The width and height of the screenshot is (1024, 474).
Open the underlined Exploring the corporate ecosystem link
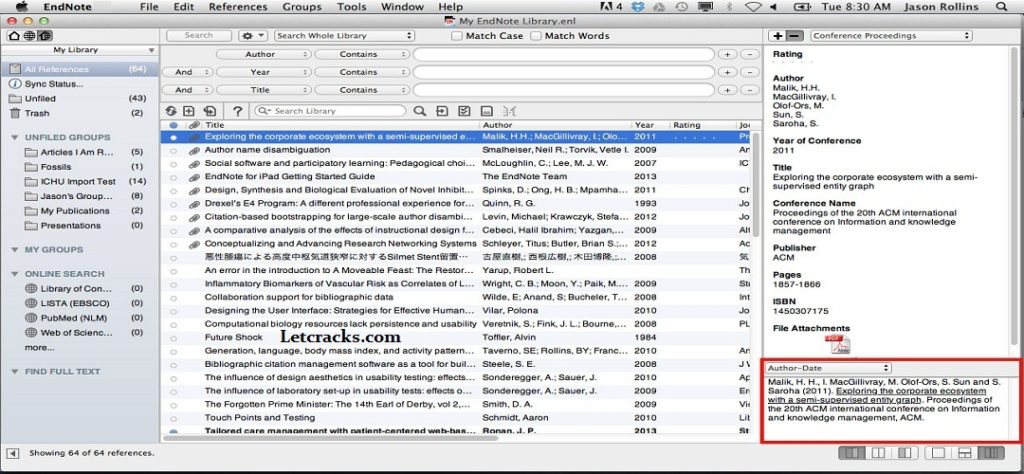tap(877, 396)
